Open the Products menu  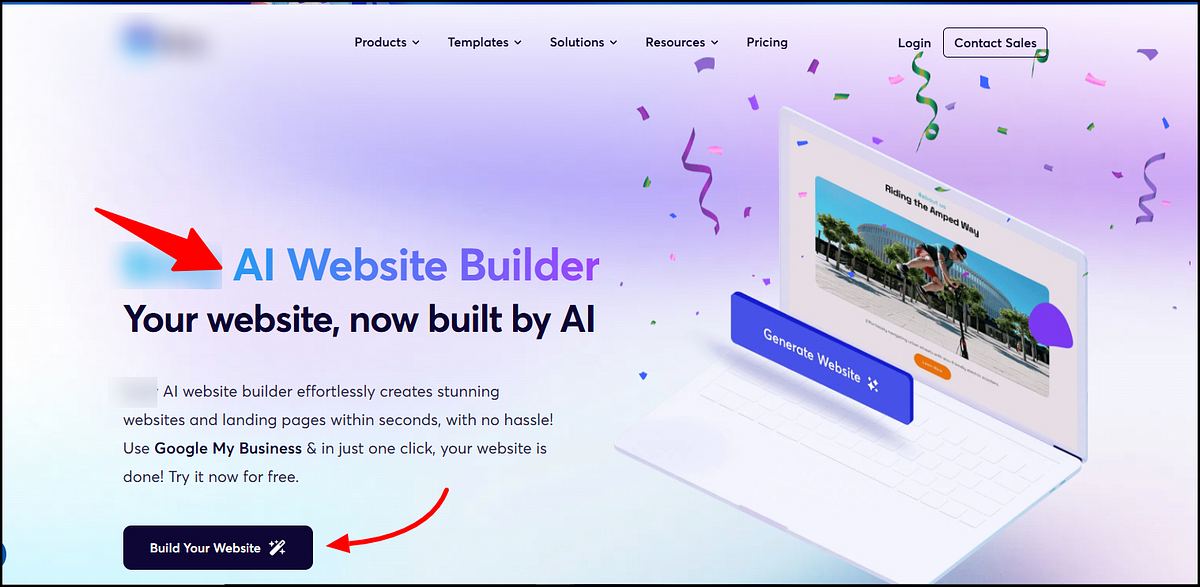[x=387, y=42]
